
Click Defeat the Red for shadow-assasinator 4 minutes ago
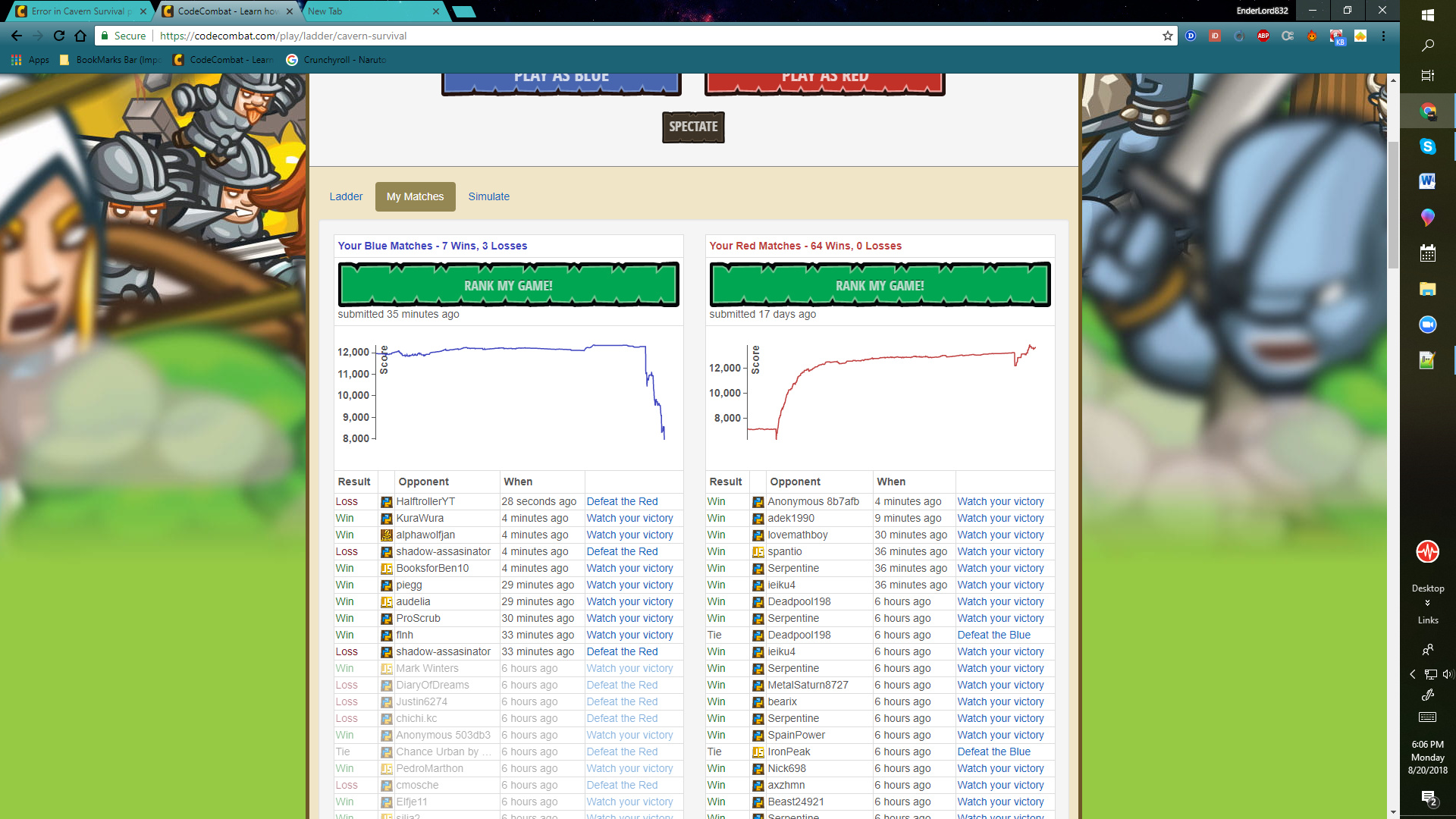622,551
